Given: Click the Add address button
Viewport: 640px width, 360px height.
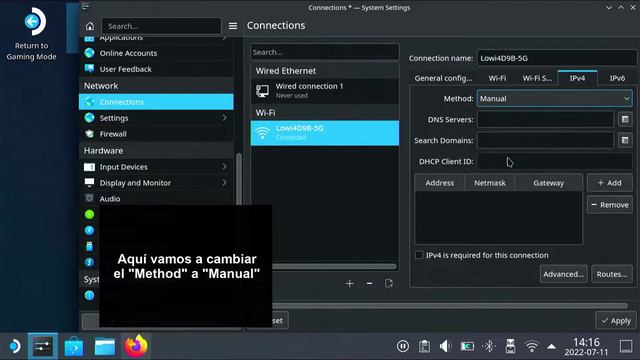Looking at the screenshot, I should point(610,183).
